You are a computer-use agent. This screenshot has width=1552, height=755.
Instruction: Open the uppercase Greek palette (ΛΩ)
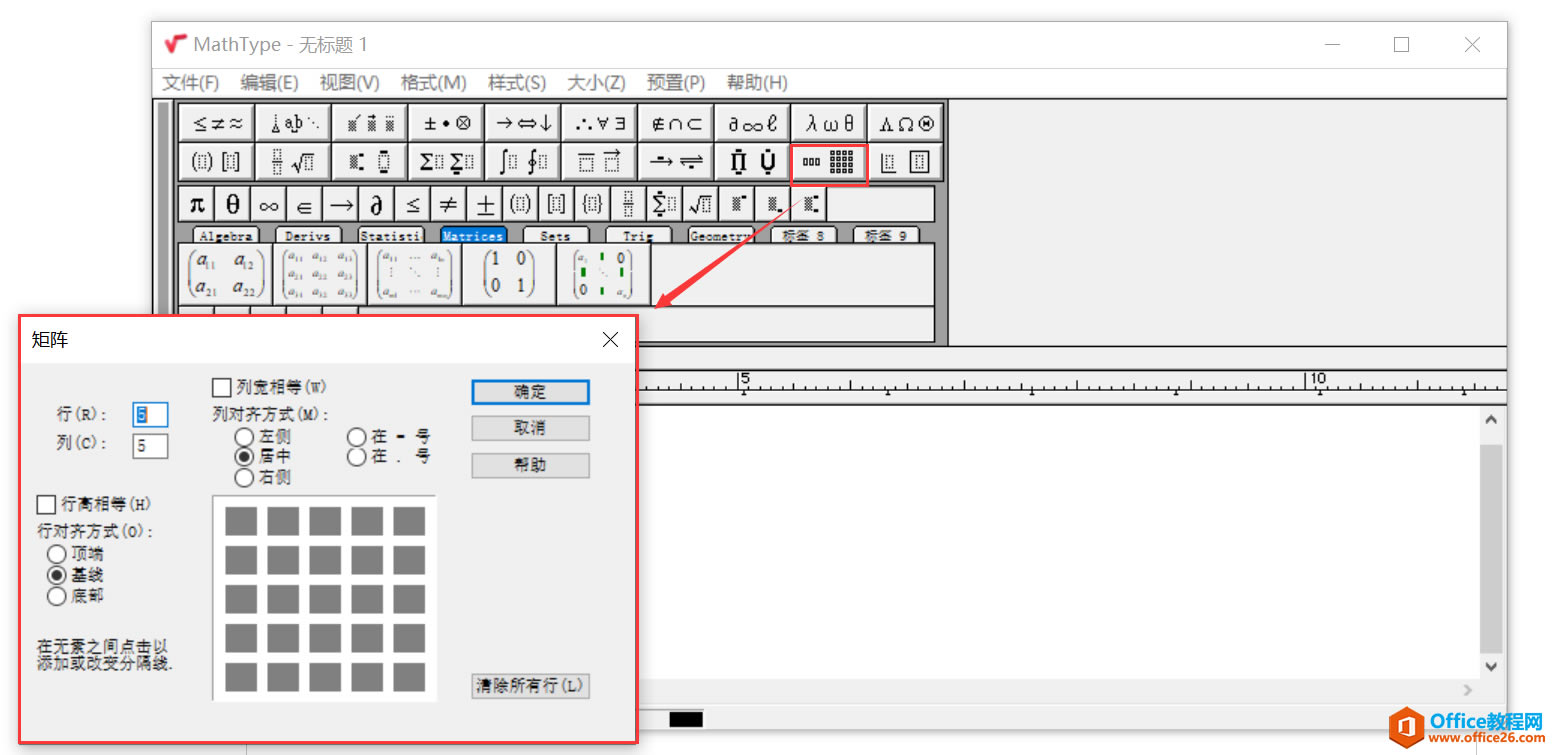click(x=906, y=123)
